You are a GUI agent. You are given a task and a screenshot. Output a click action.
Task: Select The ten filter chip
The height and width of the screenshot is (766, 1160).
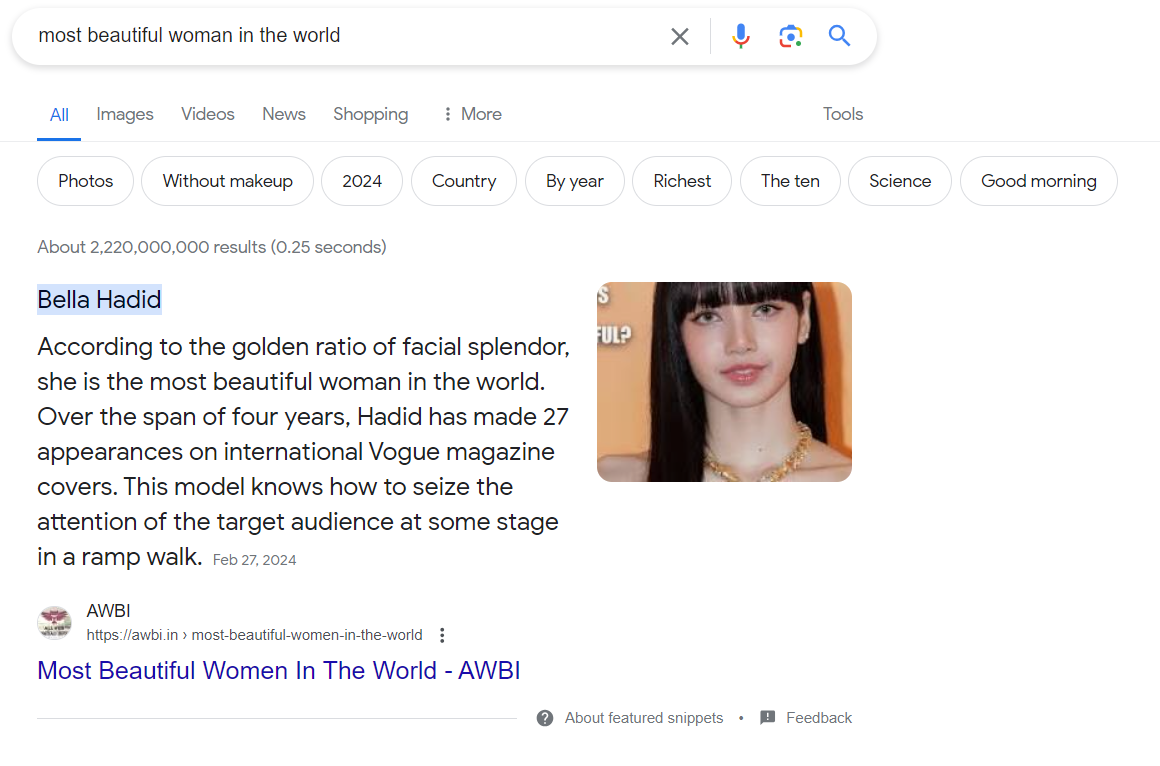[x=790, y=181]
